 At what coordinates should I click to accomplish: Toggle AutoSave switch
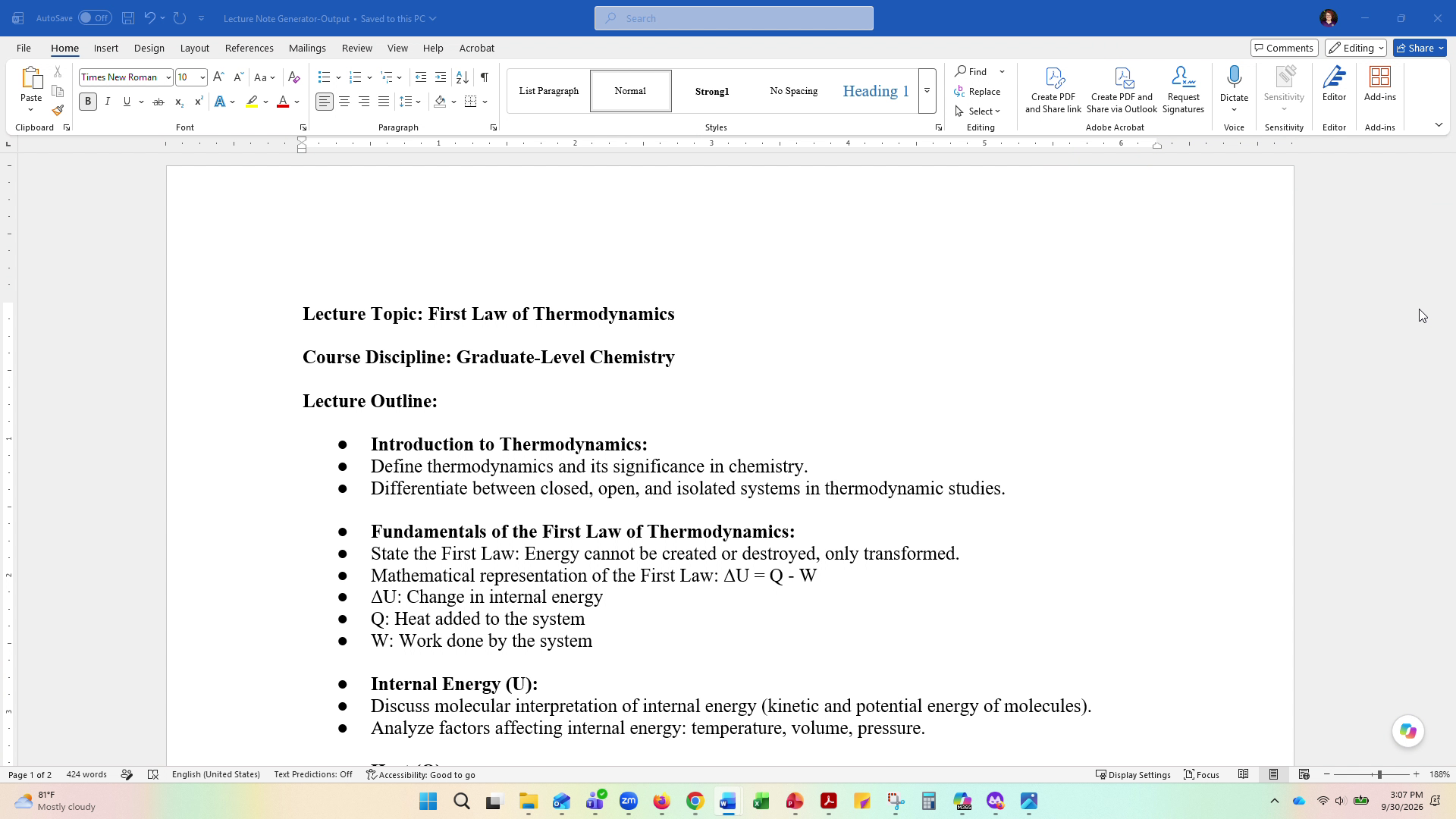95,18
